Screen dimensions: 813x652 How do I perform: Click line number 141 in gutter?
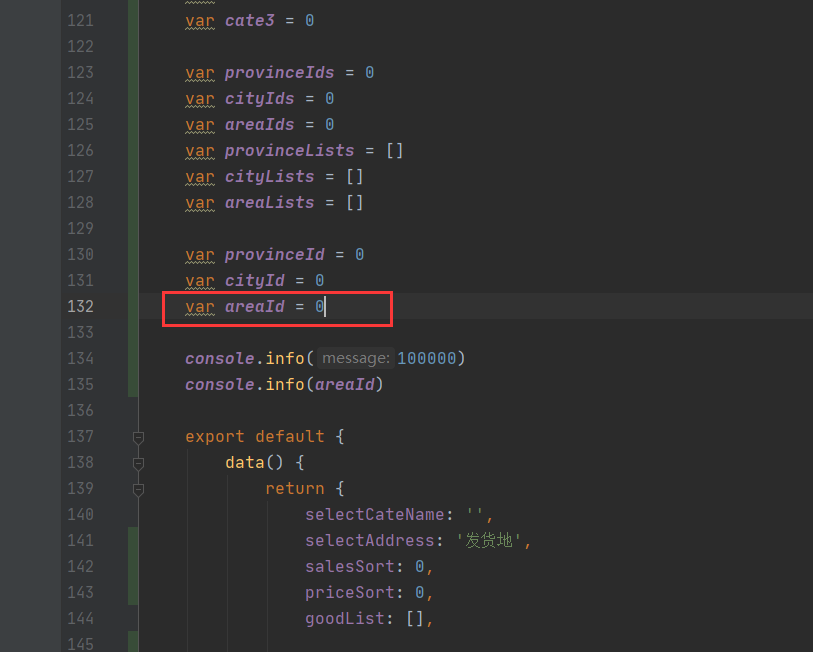(80, 540)
